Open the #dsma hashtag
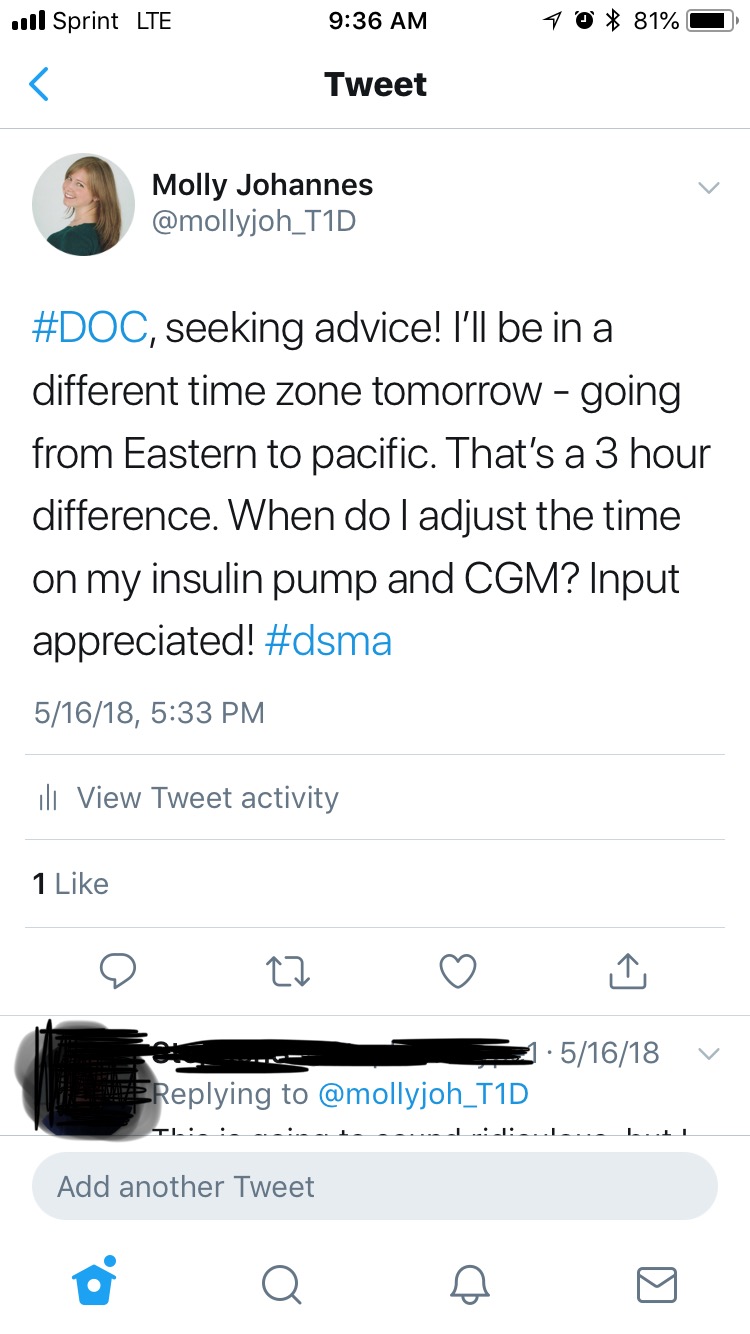 click(x=328, y=641)
